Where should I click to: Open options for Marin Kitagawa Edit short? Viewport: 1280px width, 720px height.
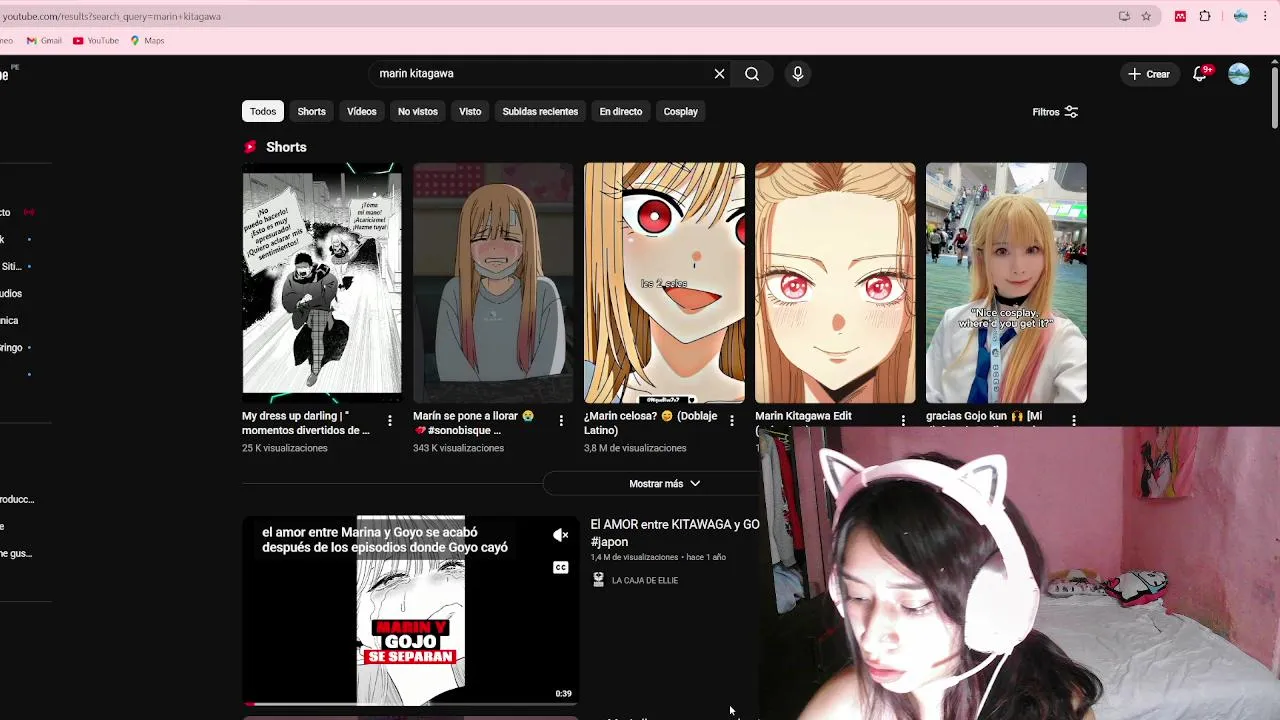coord(903,421)
